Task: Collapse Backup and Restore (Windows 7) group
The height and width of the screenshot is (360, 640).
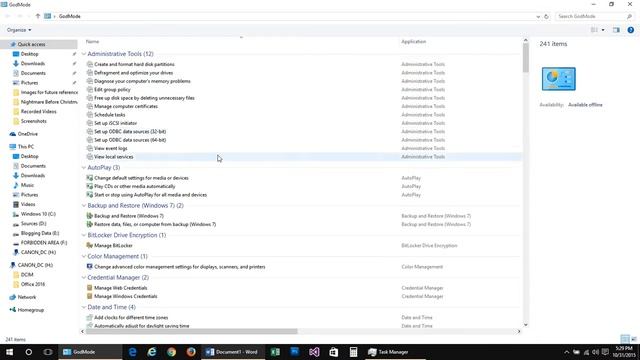Action: click(84, 206)
